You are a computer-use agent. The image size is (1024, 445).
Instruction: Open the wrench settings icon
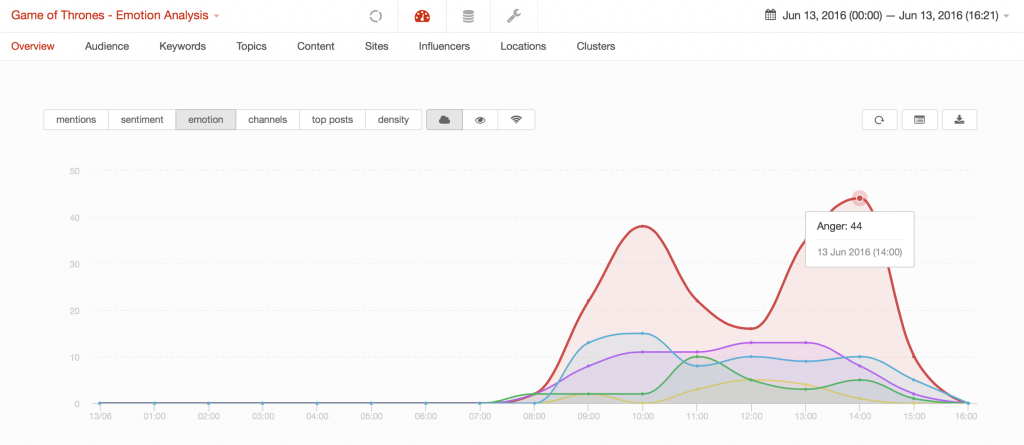(x=513, y=16)
